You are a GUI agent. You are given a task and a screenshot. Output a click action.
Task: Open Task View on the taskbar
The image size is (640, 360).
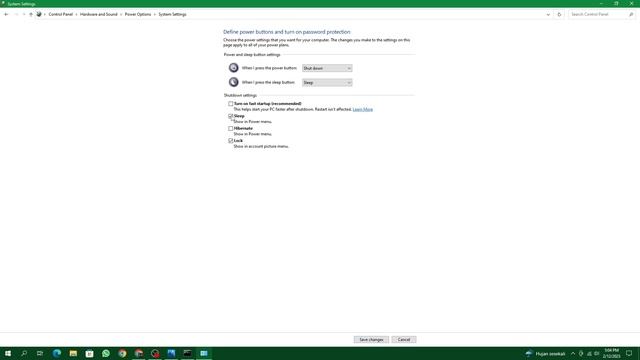tap(40, 353)
